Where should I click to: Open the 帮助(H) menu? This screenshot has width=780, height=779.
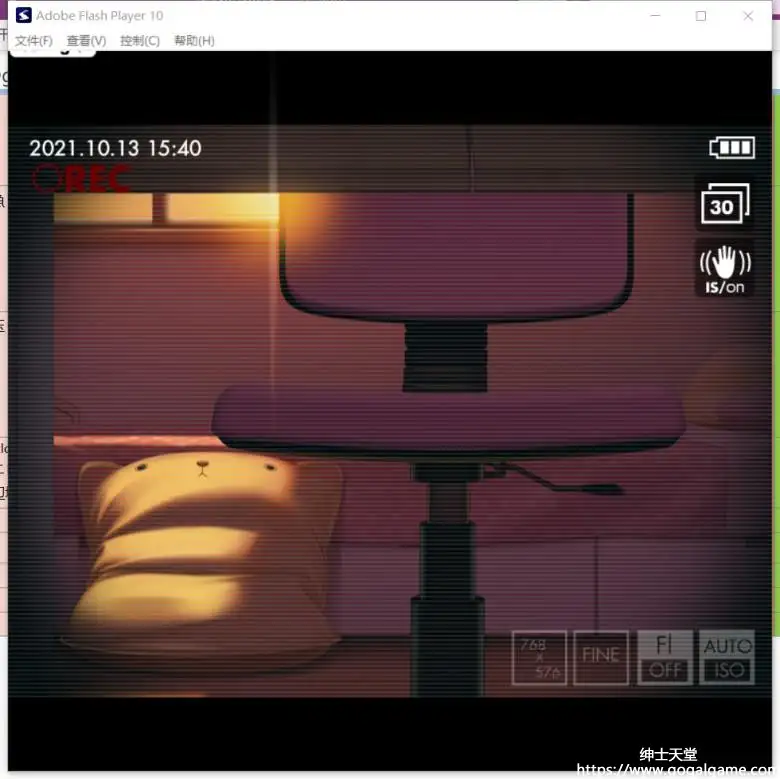(194, 41)
